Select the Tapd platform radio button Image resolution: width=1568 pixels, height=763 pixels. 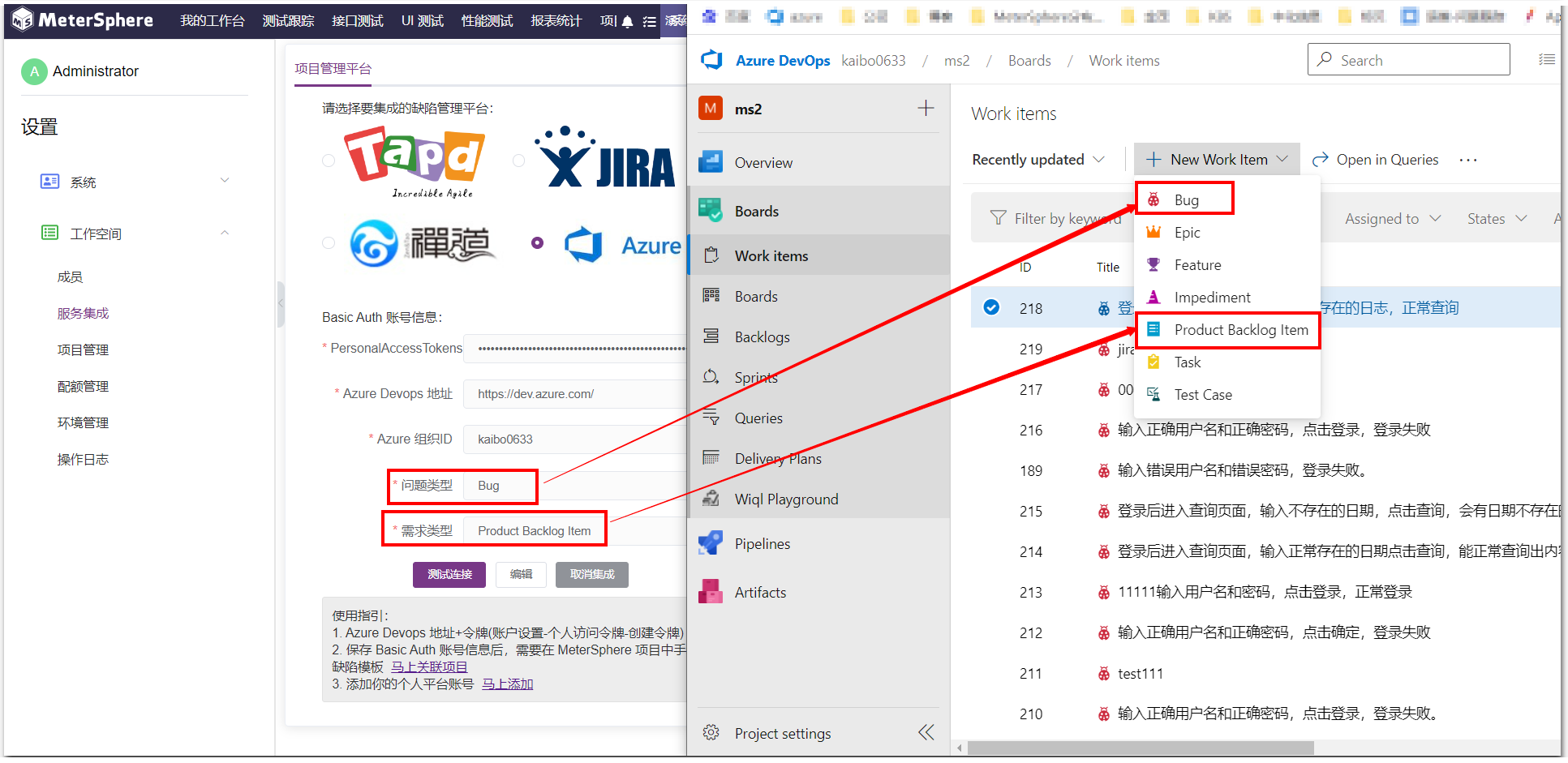coord(329,160)
